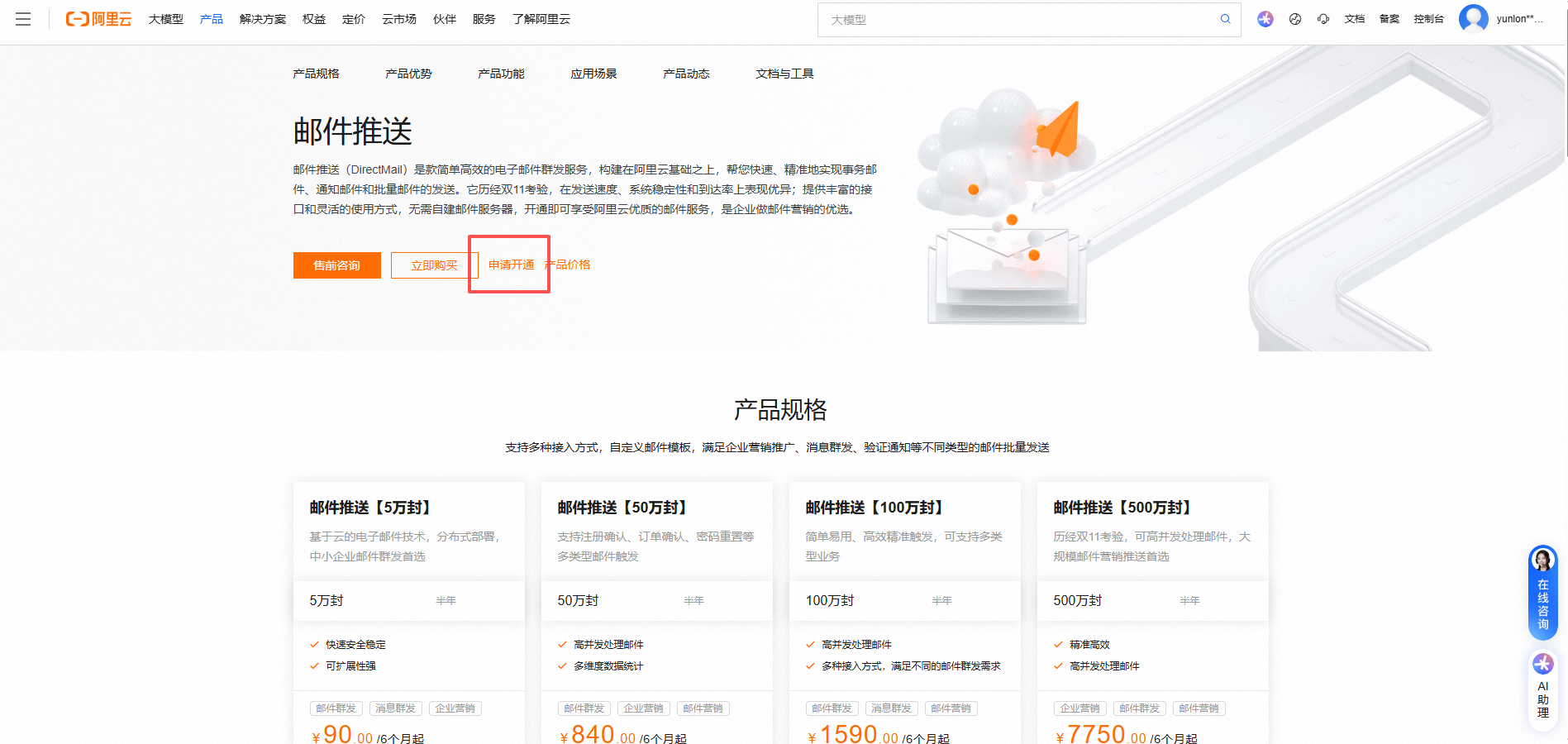Open the hamburger menu icon
The image size is (1568, 744).
23,19
